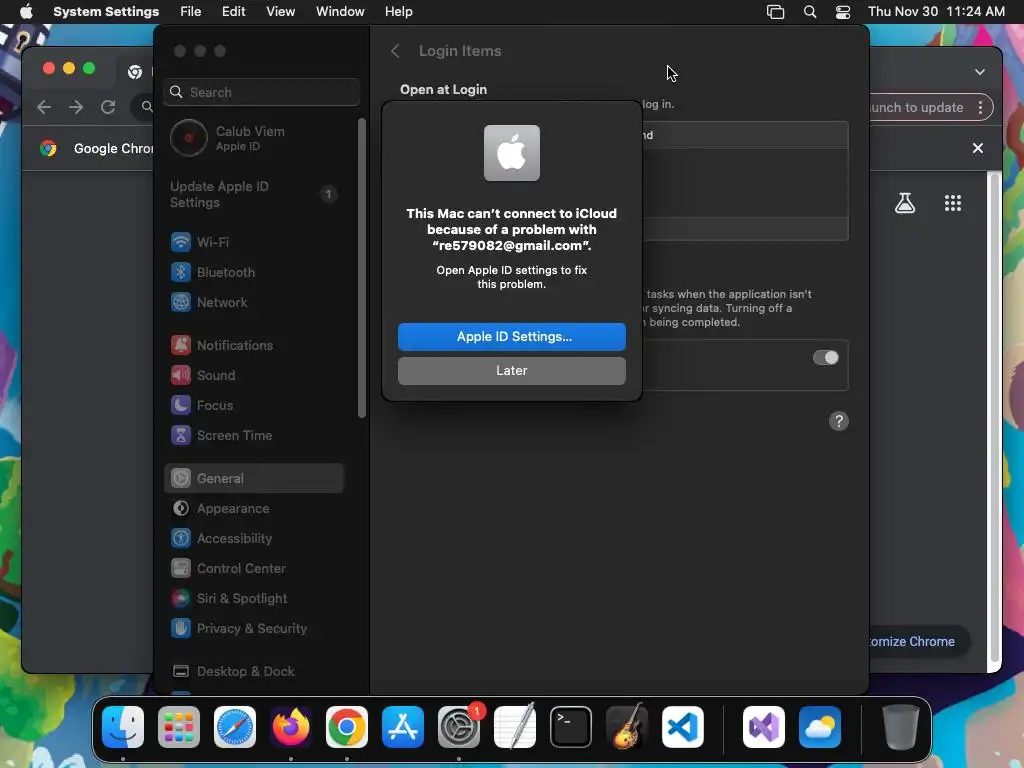Open Chrome Labs flask icon
1024x768 pixels.
coord(904,203)
